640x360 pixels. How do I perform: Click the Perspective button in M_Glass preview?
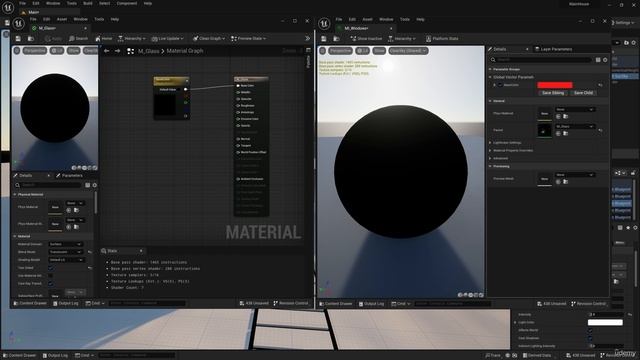(34, 51)
